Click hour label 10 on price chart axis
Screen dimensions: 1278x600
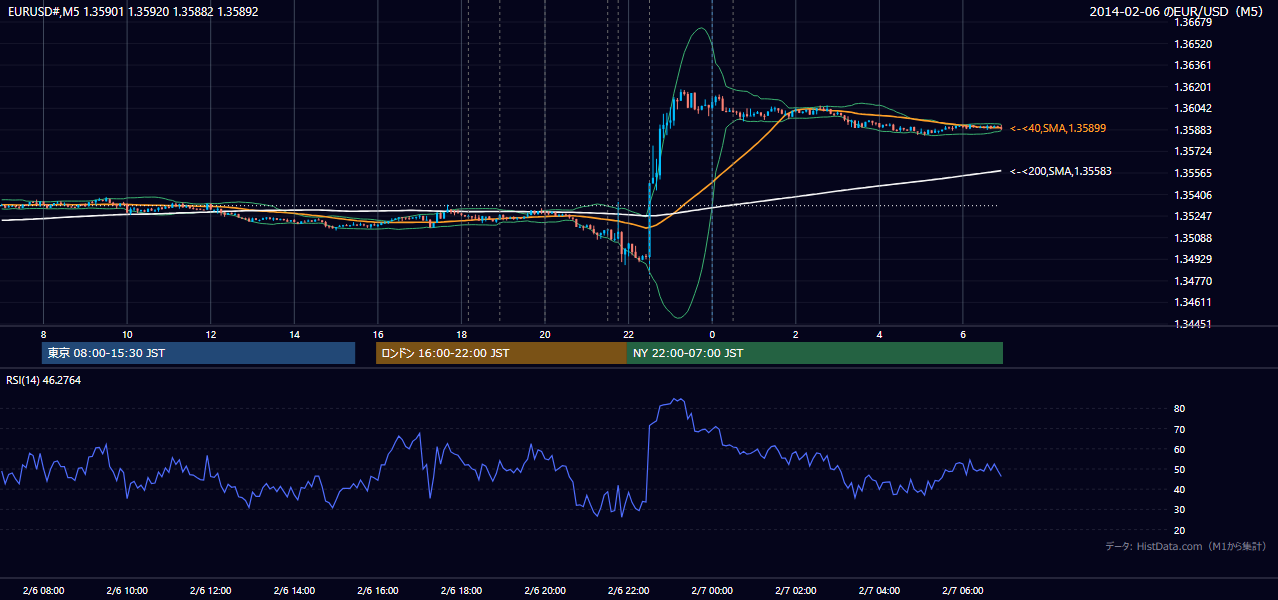click(127, 334)
